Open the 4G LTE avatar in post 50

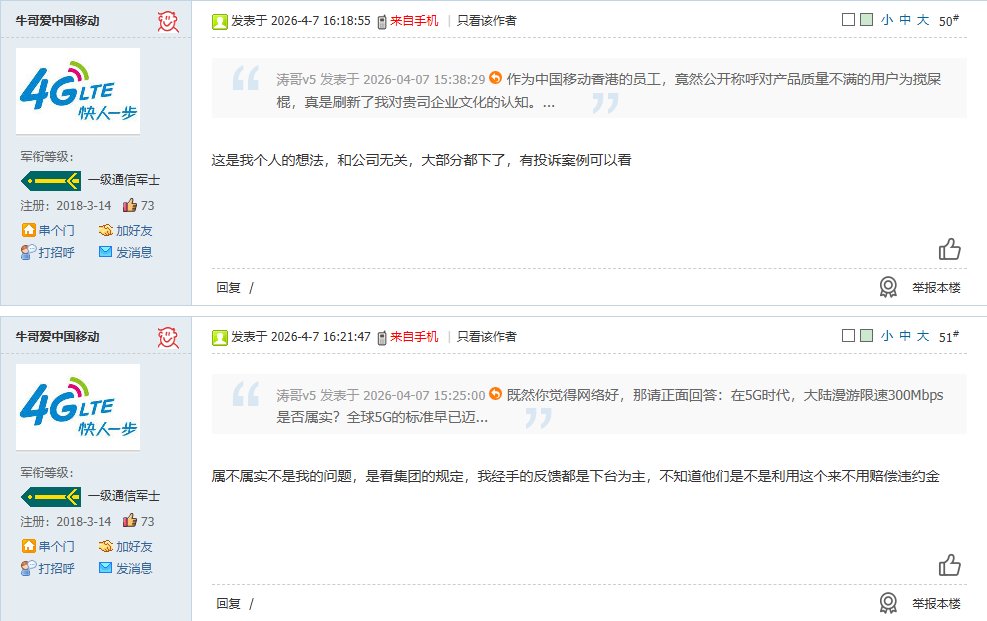coord(78,91)
